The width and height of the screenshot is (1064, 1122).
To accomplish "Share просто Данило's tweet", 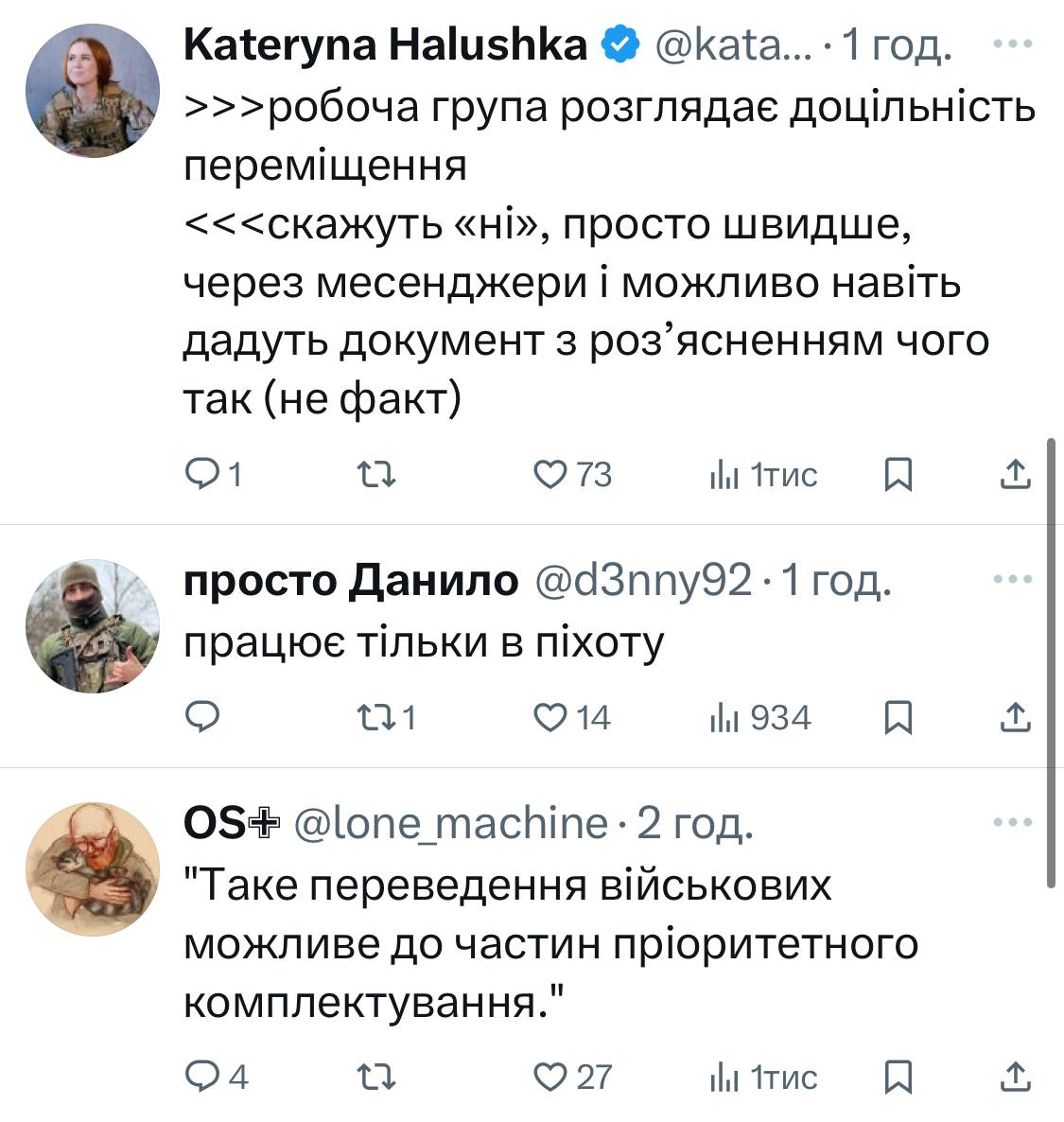I will pyautogui.click(x=1015, y=718).
